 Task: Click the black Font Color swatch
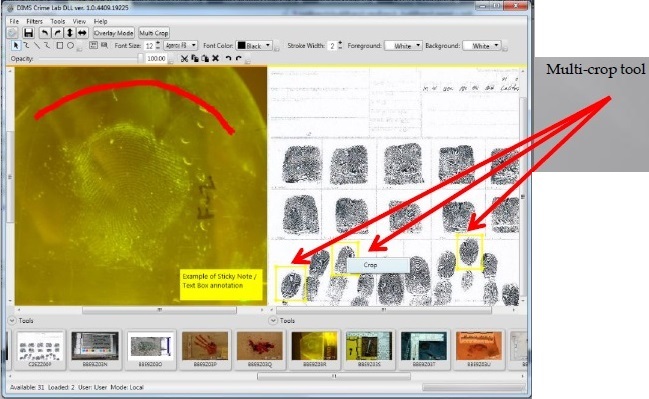coord(241,45)
